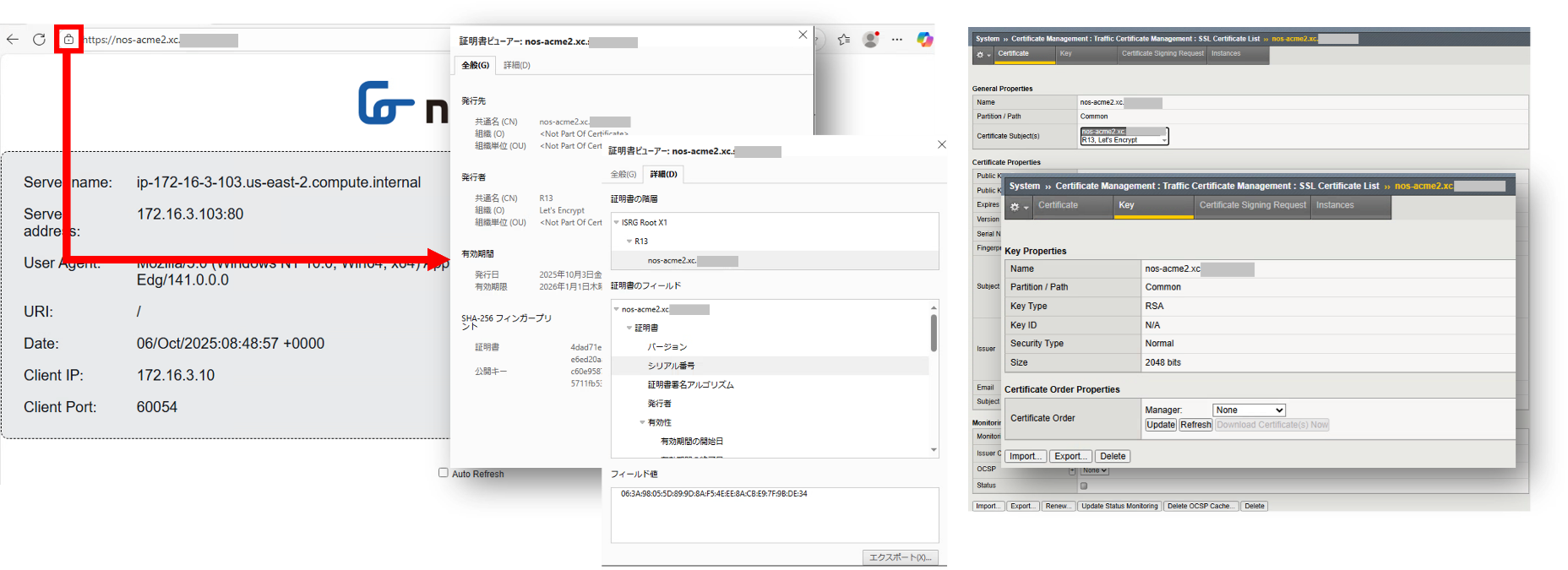This screenshot has height=570, width=1568.
Task: Click the site lock icon in address bar
Action: click(x=68, y=40)
